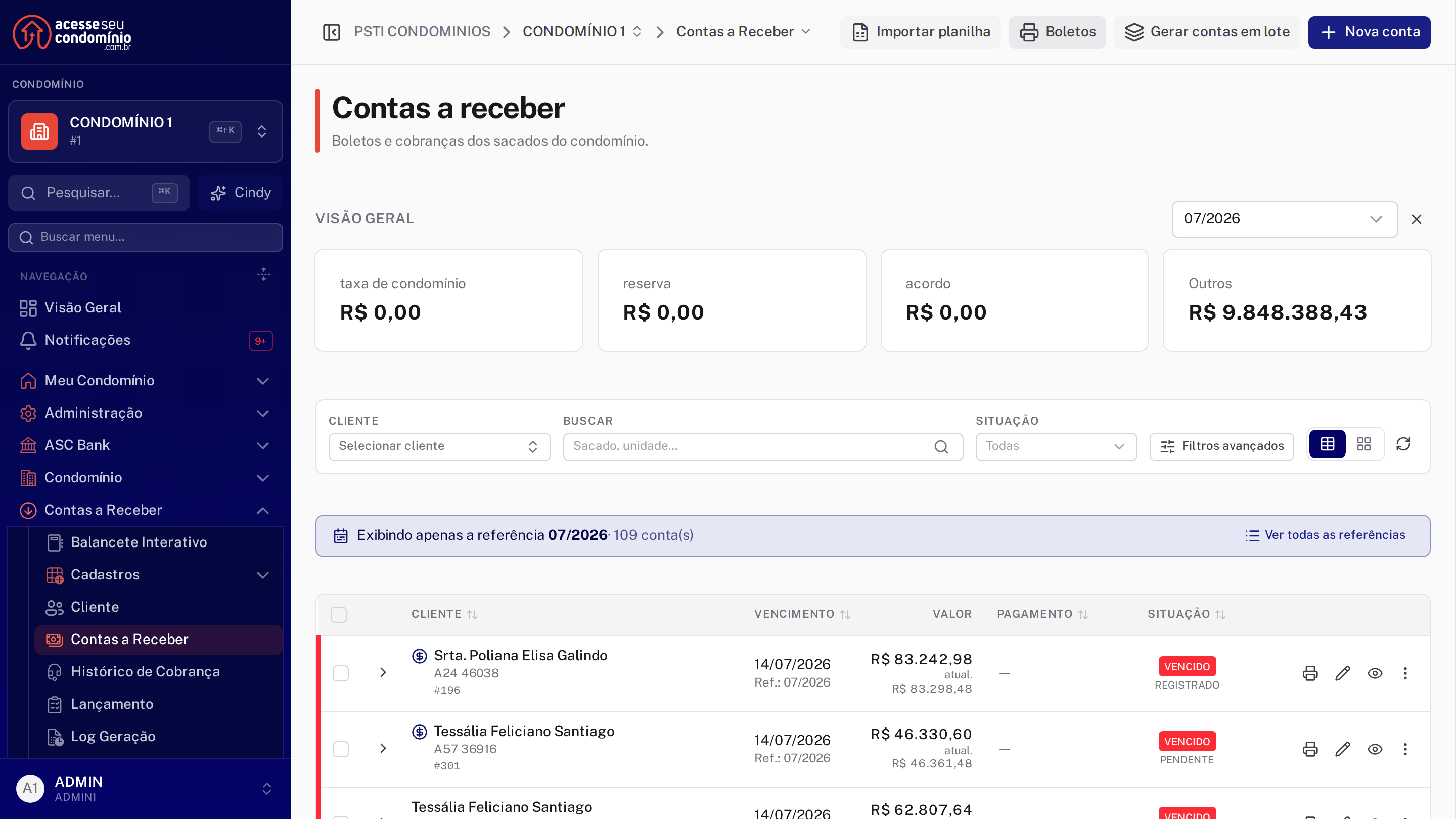Viewport: 1456px width, 819px height.
Task: Open the Cindy AI assistant
Action: 241,193
